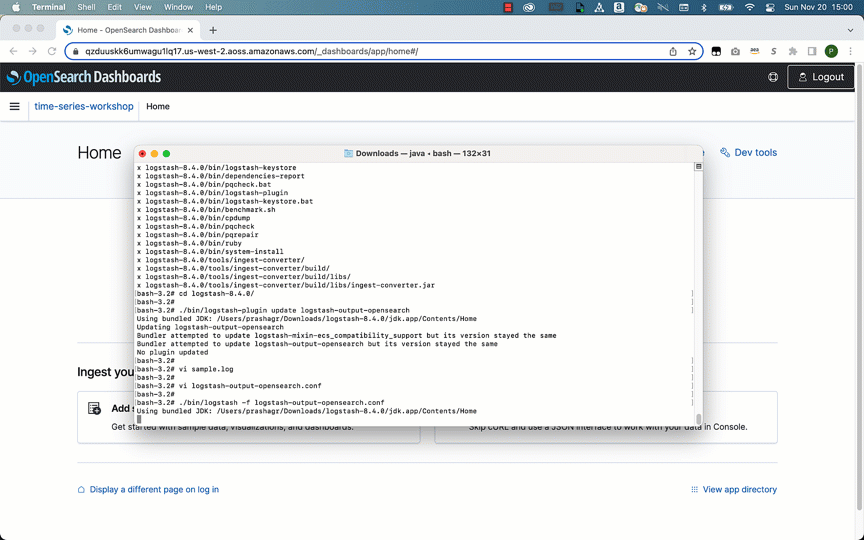Open the Window menu
The height and width of the screenshot is (540, 864).
(179, 7)
